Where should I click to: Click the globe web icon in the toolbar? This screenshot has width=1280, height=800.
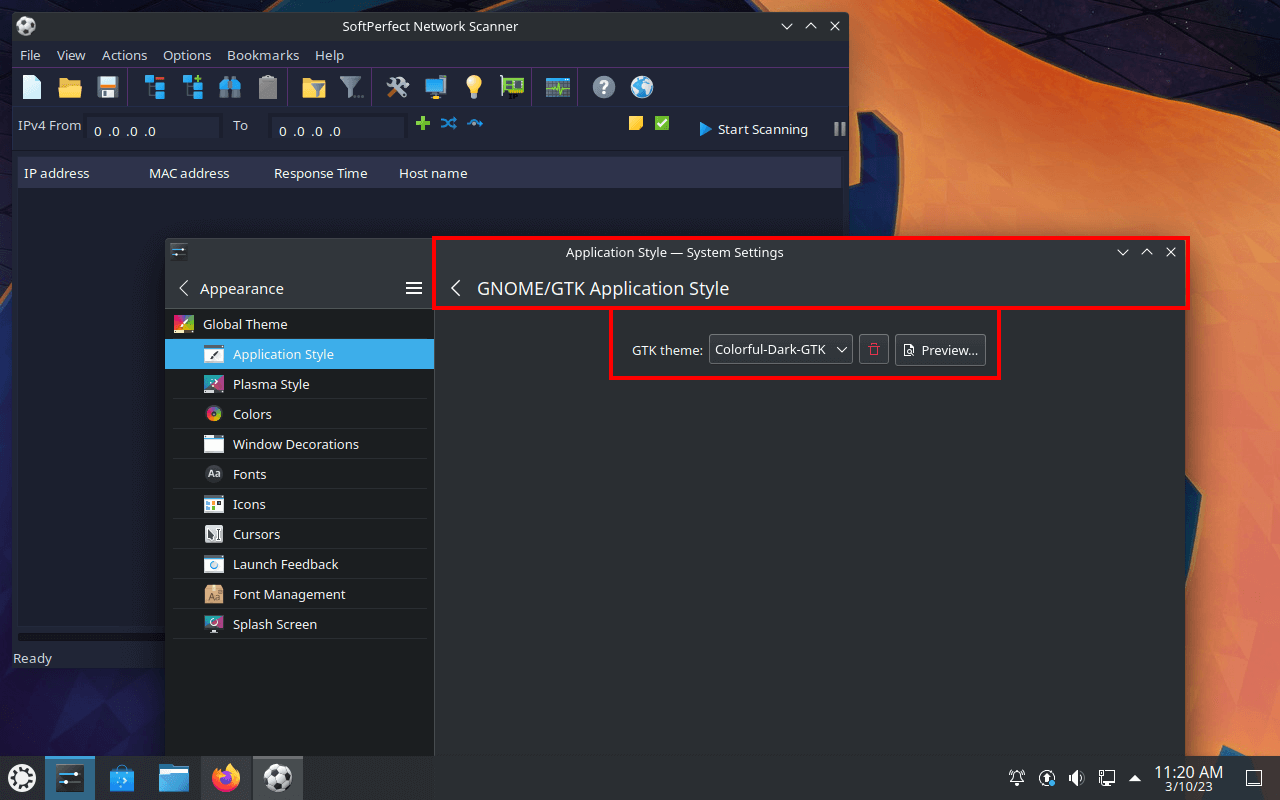tap(642, 87)
